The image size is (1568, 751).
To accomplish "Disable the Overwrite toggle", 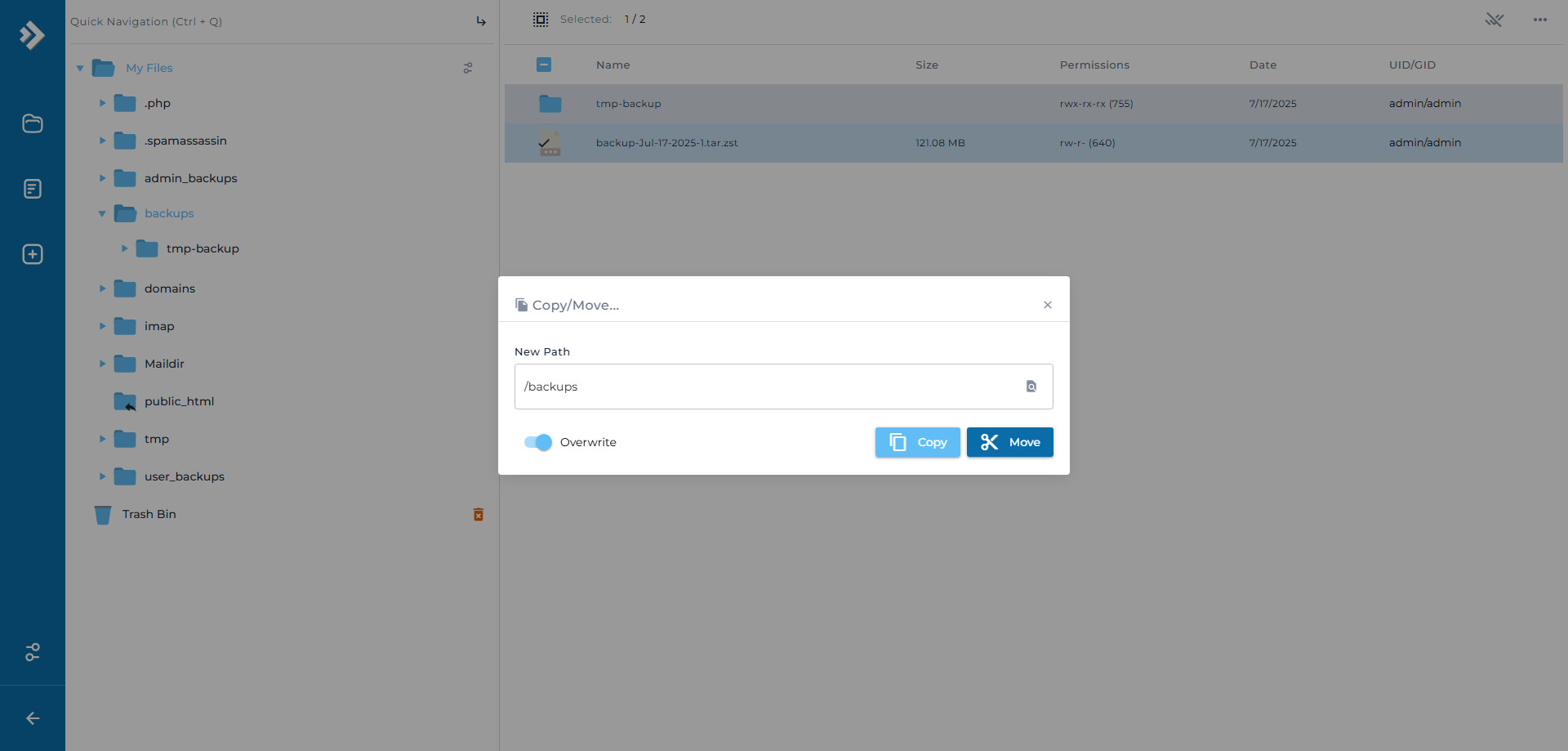I will click(537, 442).
